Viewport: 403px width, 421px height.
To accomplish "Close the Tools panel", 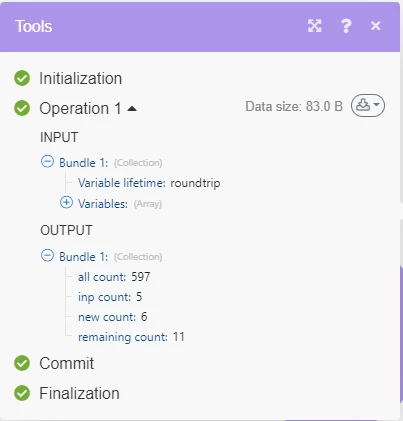I will point(376,26).
